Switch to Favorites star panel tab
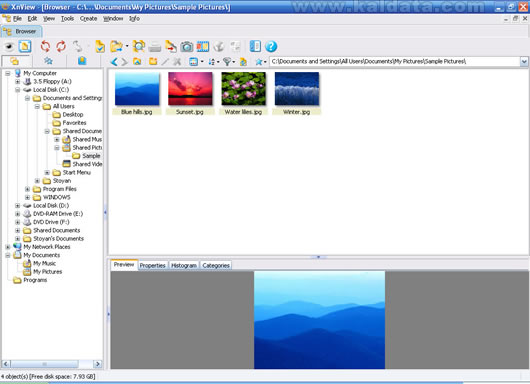This screenshot has height=384, width=530. [x=49, y=61]
